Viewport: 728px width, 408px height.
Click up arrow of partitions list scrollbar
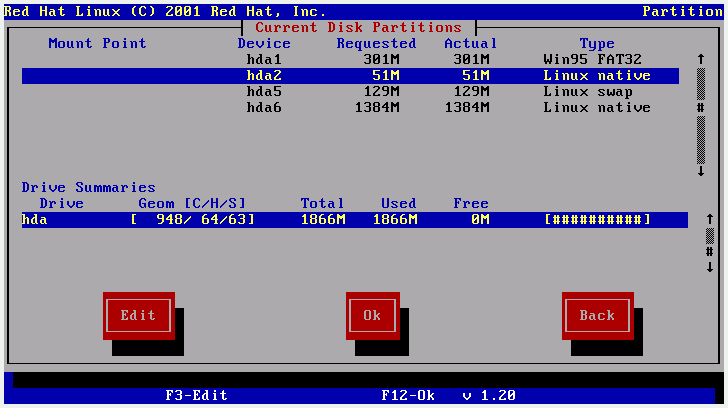701,59
